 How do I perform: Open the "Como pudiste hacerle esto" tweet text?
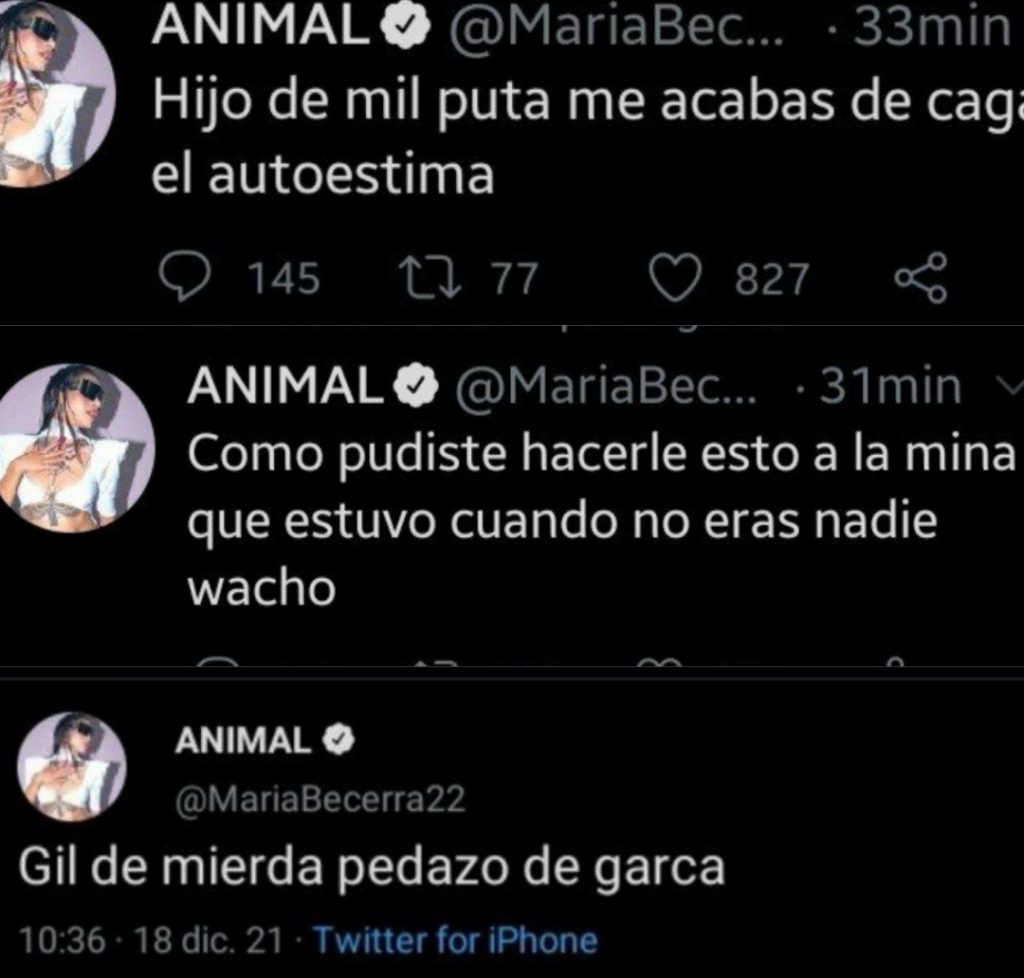click(600, 520)
